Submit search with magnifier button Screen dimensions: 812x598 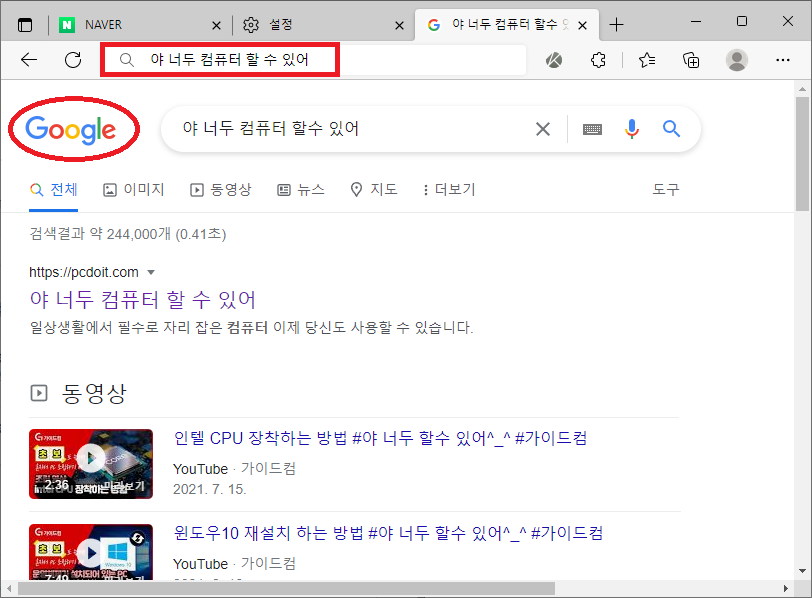[x=672, y=128]
